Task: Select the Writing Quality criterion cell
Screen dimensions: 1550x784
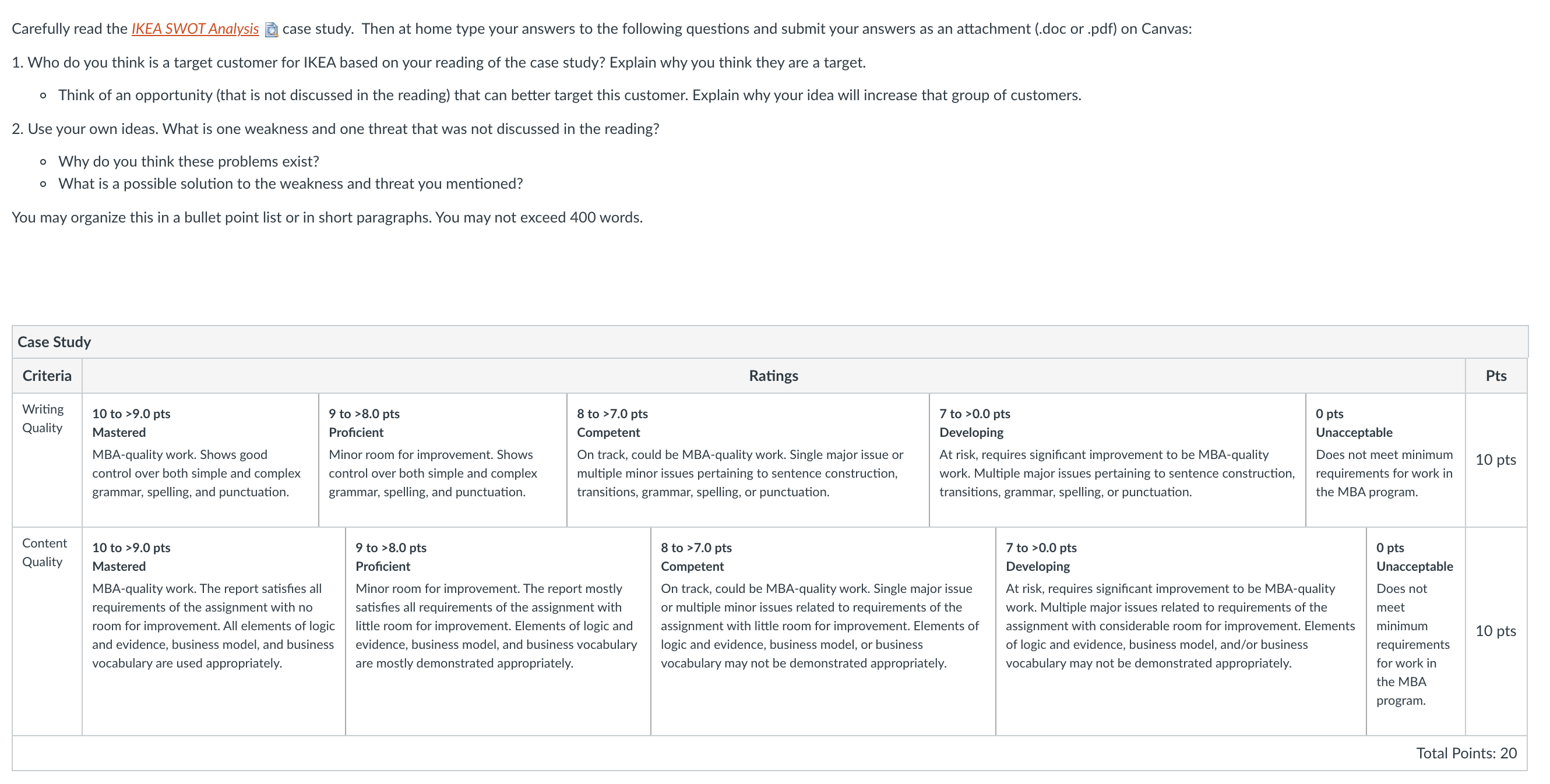Action: [x=47, y=460]
